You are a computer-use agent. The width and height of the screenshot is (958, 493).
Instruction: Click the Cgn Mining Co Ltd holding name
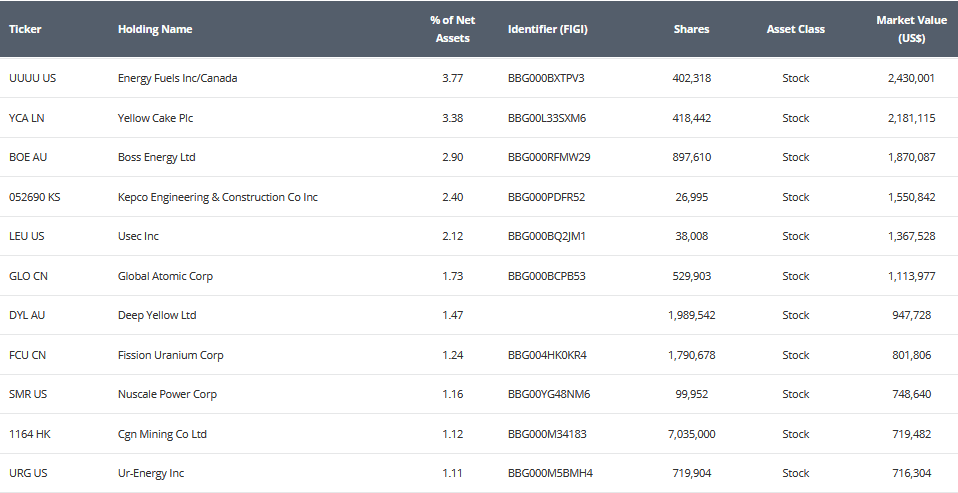(163, 434)
